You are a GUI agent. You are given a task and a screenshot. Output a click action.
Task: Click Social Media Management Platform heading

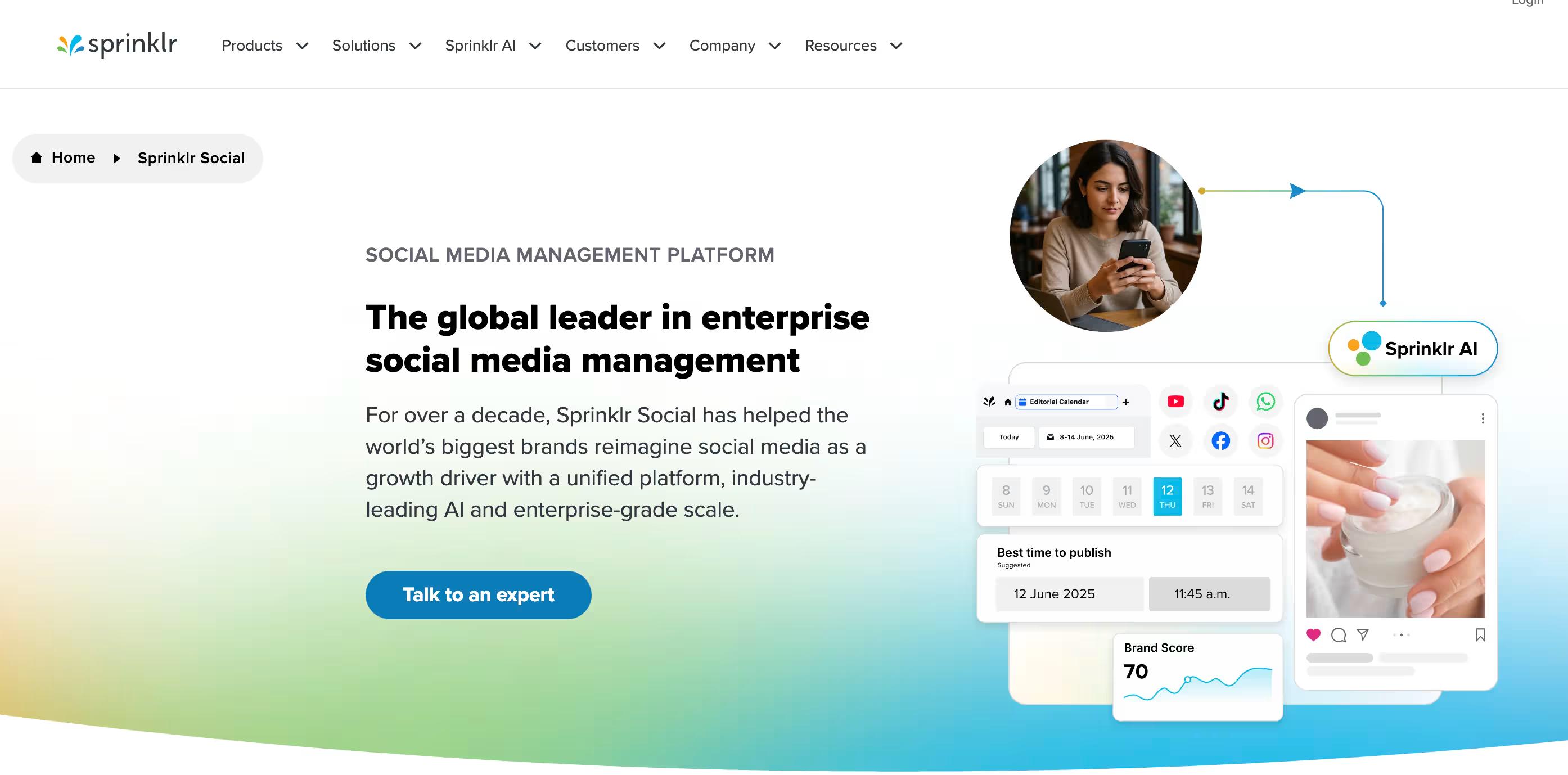click(570, 254)
